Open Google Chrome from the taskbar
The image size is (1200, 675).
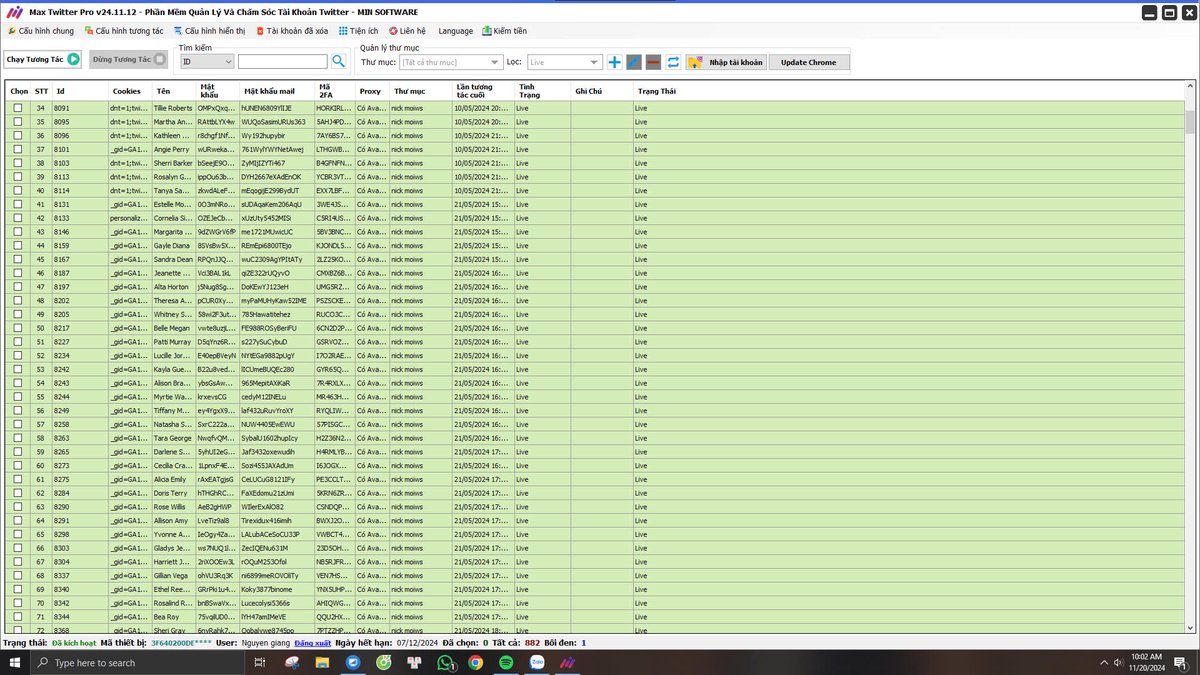475,662
